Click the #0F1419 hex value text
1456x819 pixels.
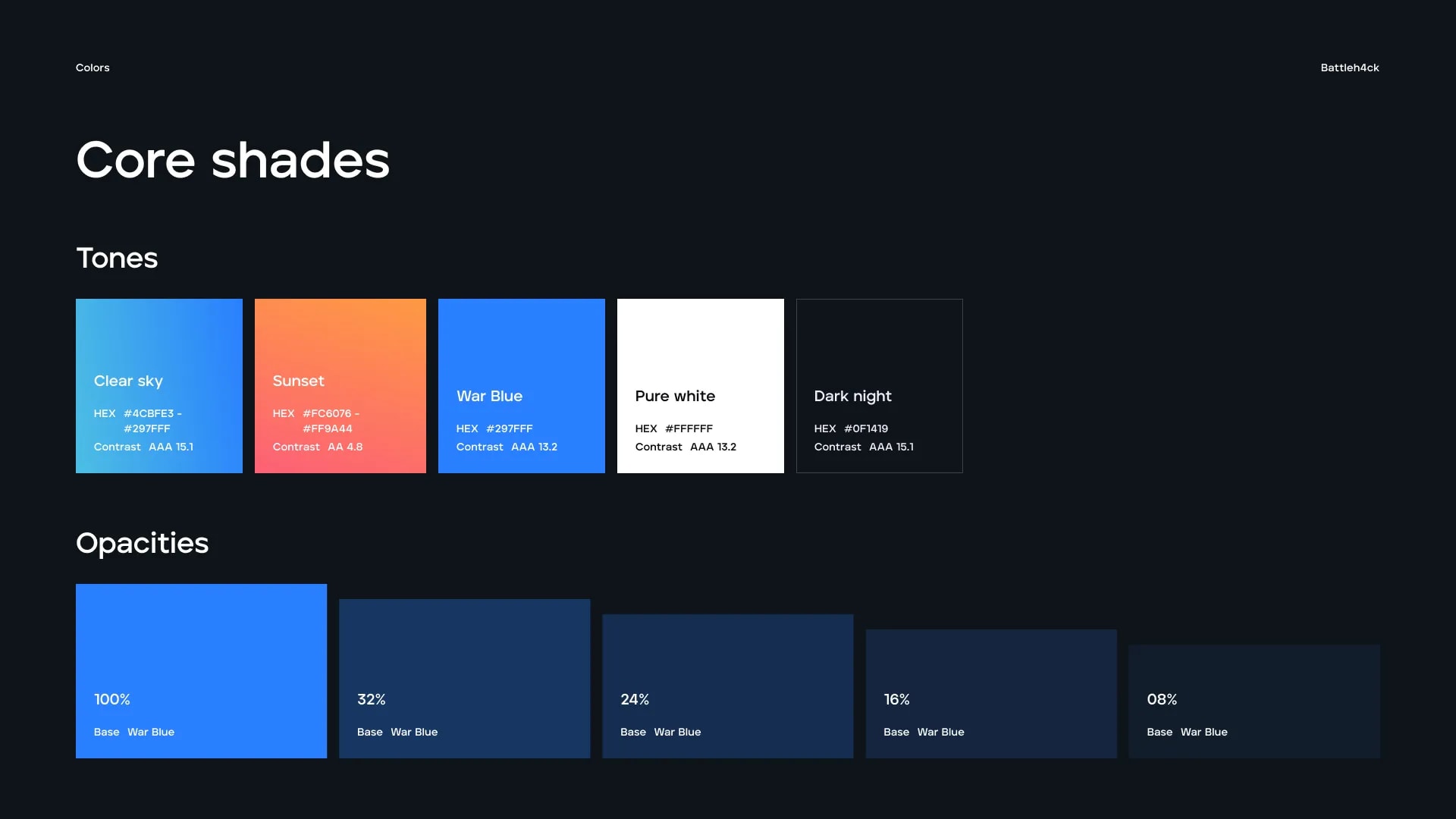(x=866, y=428)
